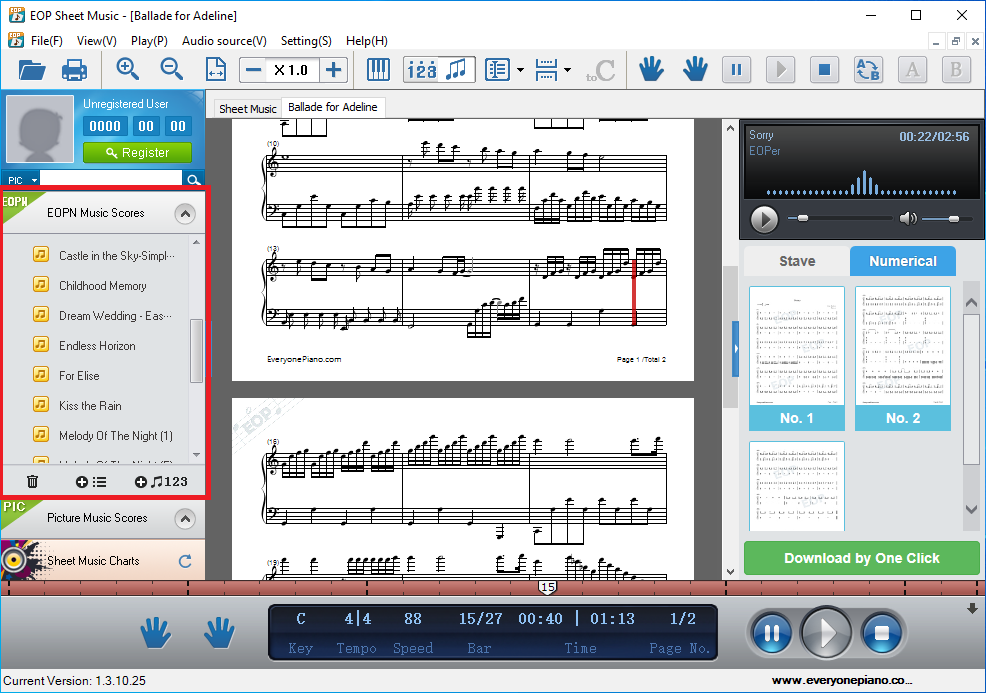The height and width of the screenshot is (693, 986).
Task: Refresh Sheet Music Charts with the reload icon
Action: click(x=185, y=562)
